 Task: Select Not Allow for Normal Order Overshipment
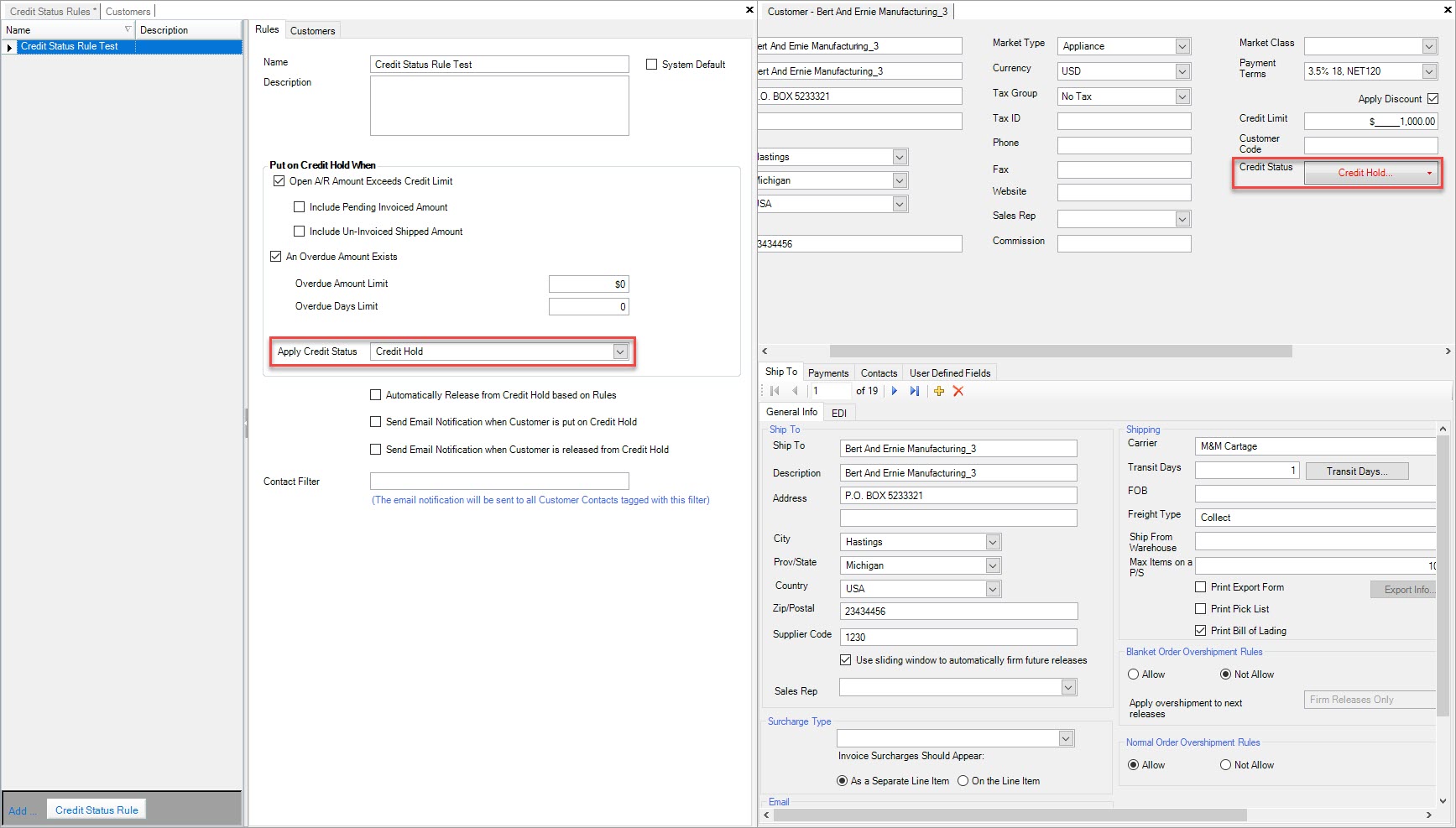[1225, 765]
